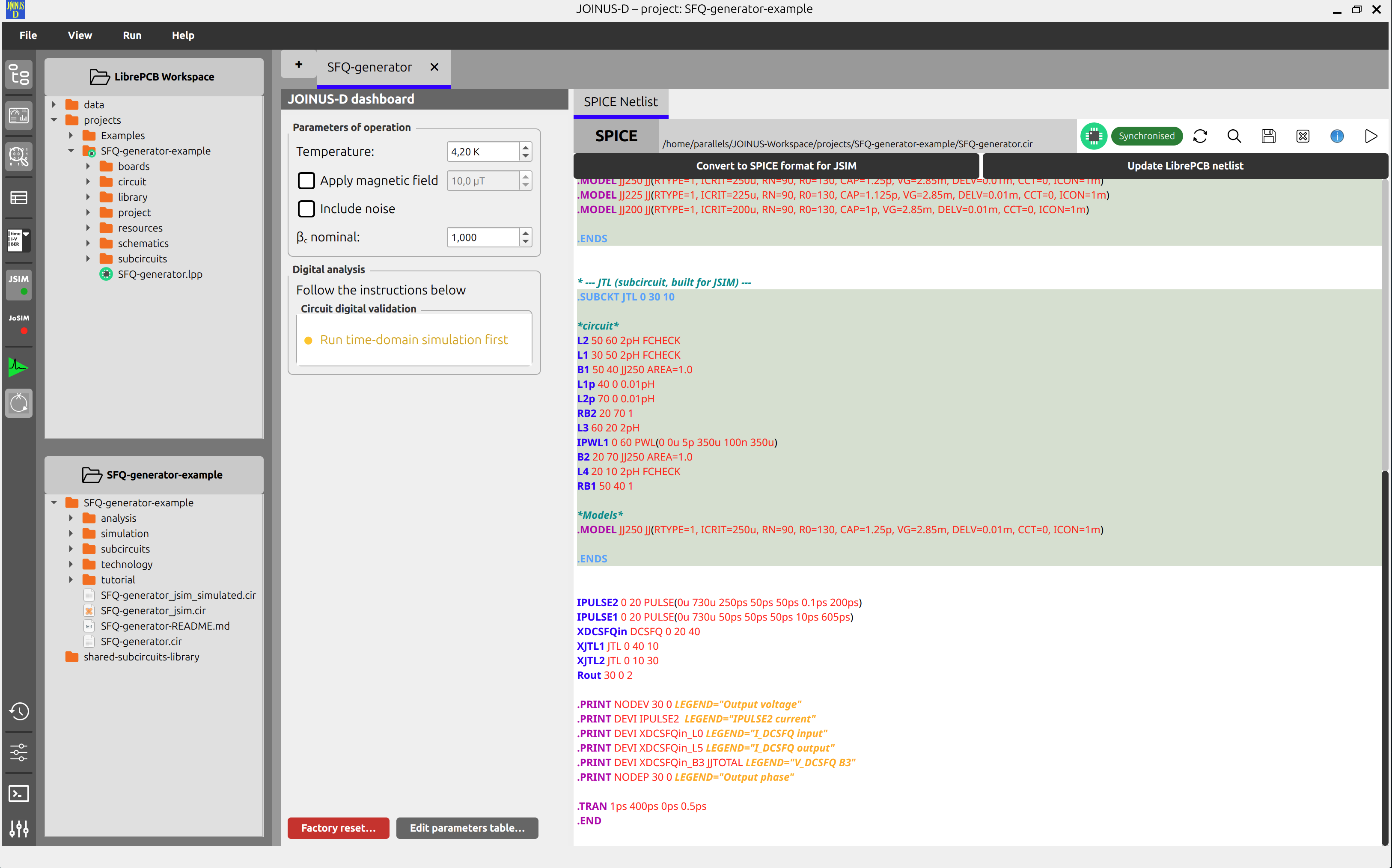The image size is (1392, 868).
Task: Add a new tab with plus button
Action: click(298, 64)
